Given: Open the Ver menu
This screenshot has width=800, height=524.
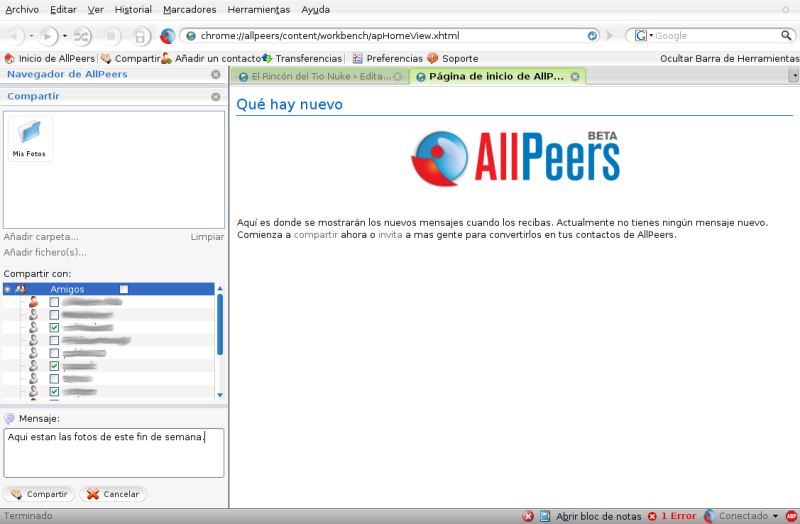Looking at the screenshot, I should click(x=95, y=9).
